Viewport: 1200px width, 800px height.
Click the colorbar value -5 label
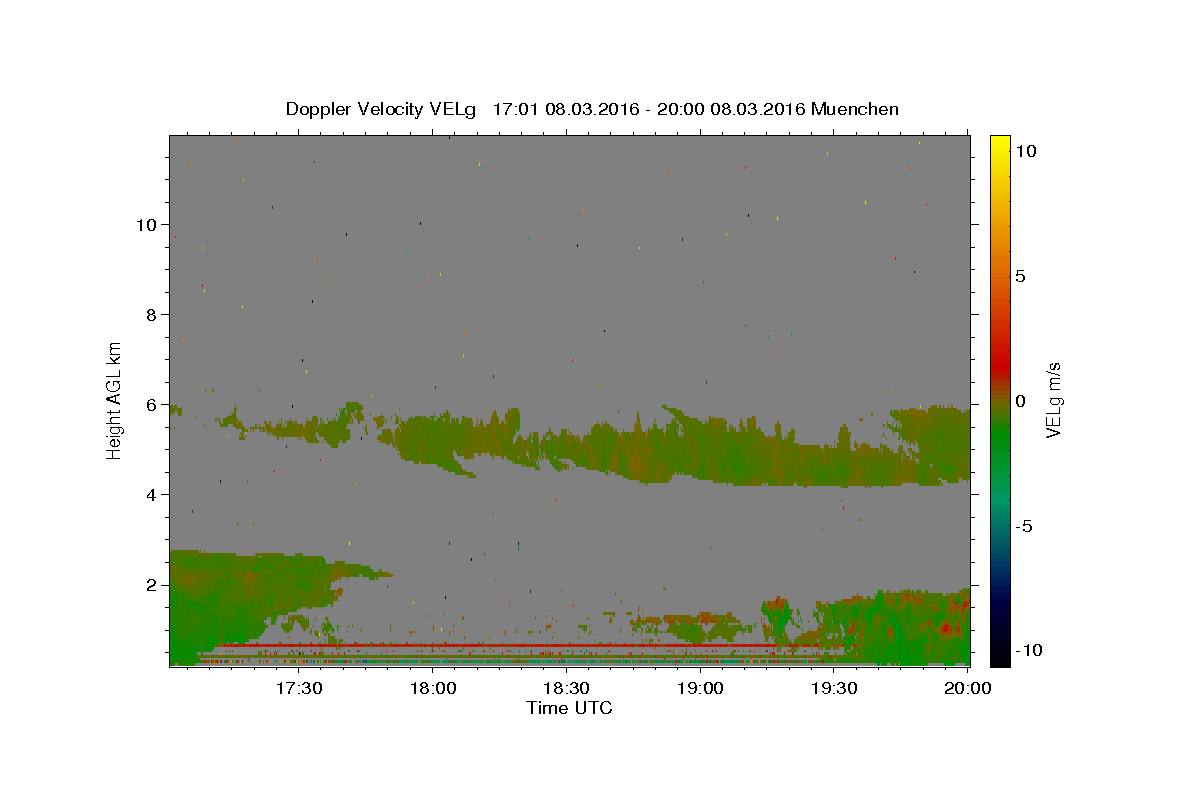click(1025, 526)
